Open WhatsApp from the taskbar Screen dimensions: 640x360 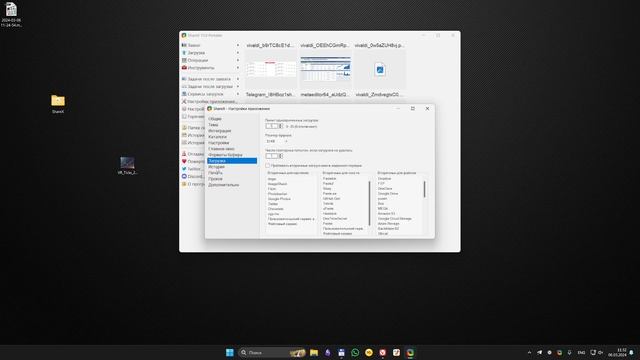(x=355, y=353)
